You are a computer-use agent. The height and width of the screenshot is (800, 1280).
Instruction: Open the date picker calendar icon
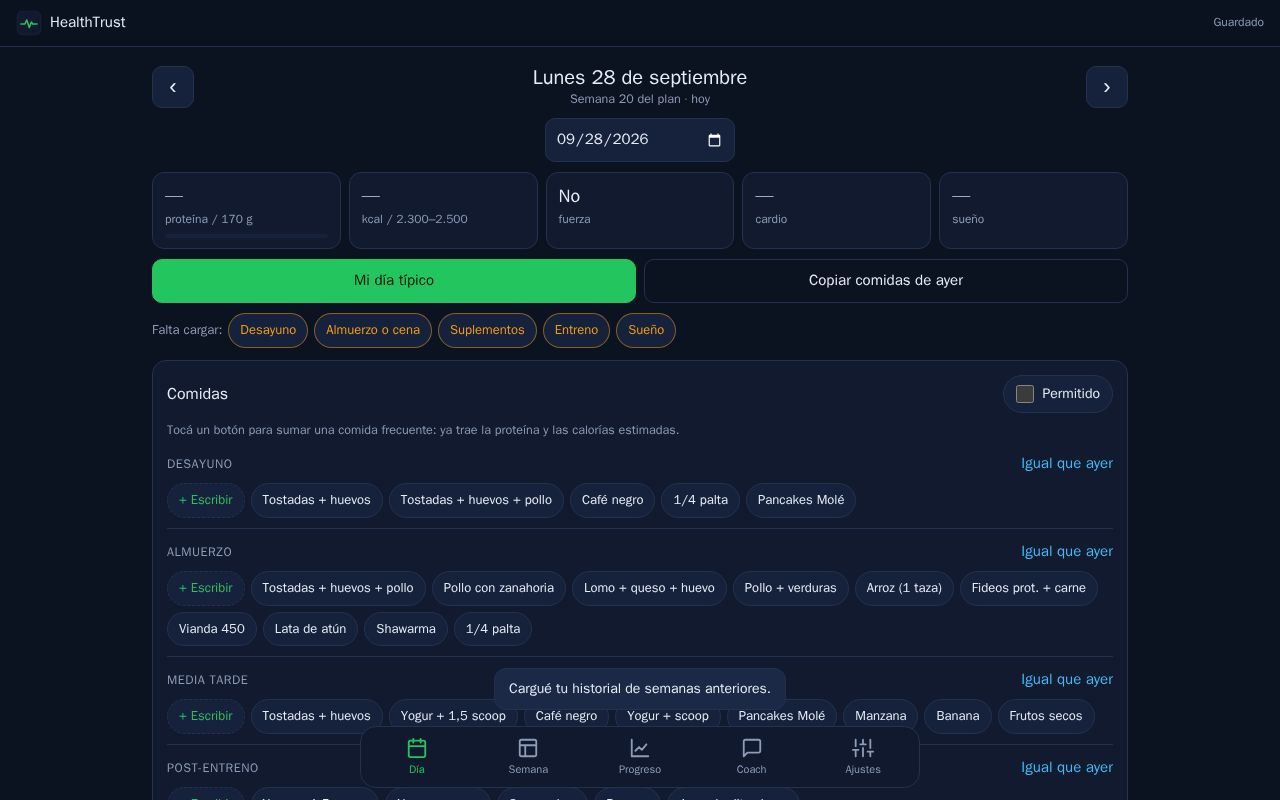click(x=714, y=140)
